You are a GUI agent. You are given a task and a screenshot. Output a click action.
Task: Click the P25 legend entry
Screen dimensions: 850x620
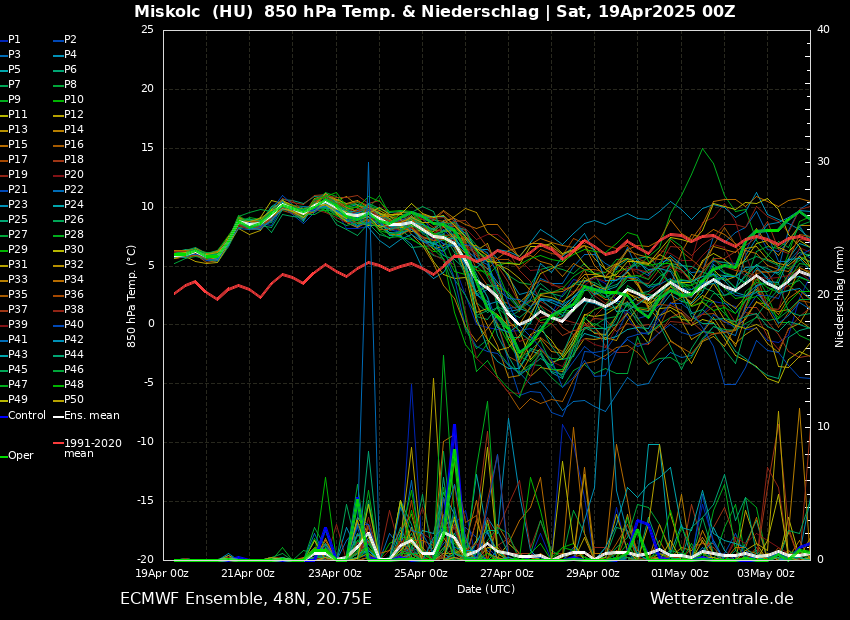[x=18, y=220]
